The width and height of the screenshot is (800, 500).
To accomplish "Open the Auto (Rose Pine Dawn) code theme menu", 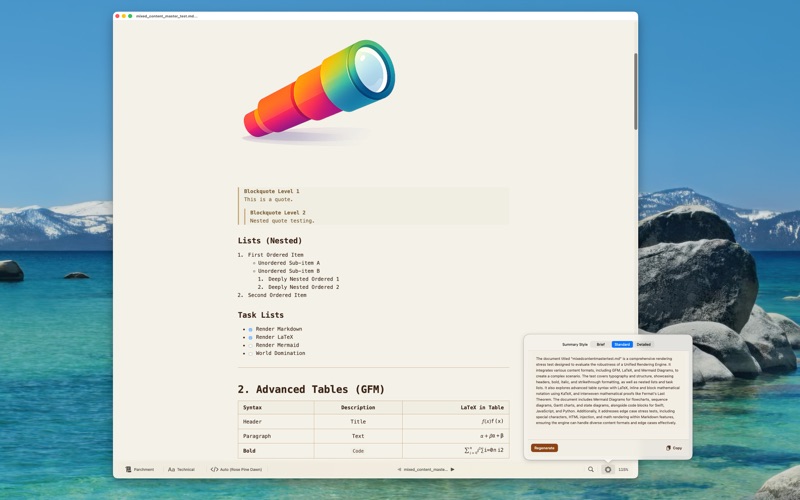I will click(236, 469).
